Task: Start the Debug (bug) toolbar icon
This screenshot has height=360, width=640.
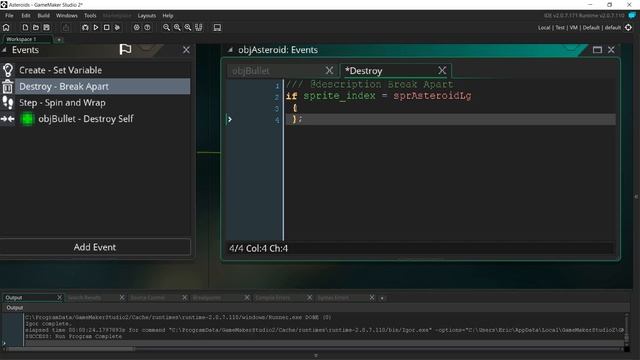Action: [85, 28]
